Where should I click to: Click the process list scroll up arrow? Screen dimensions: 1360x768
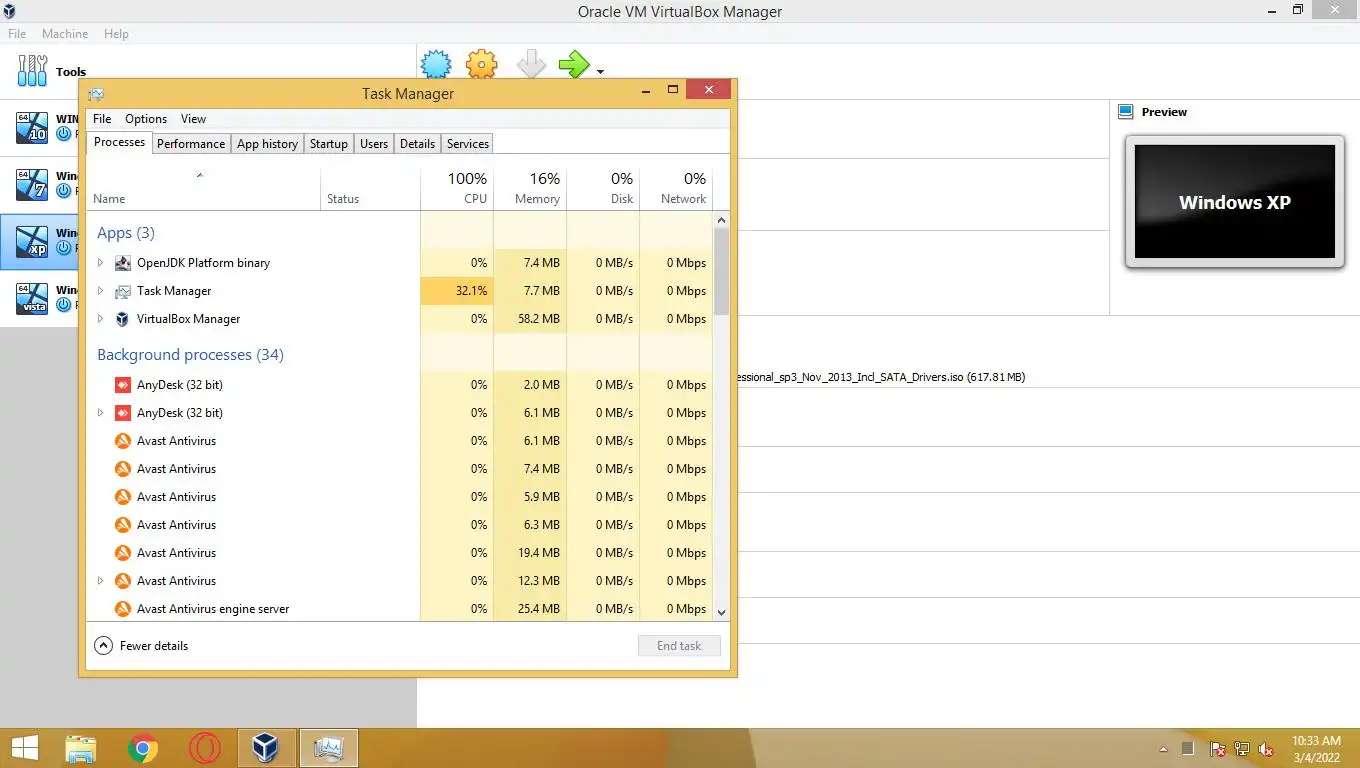point(722,220)
